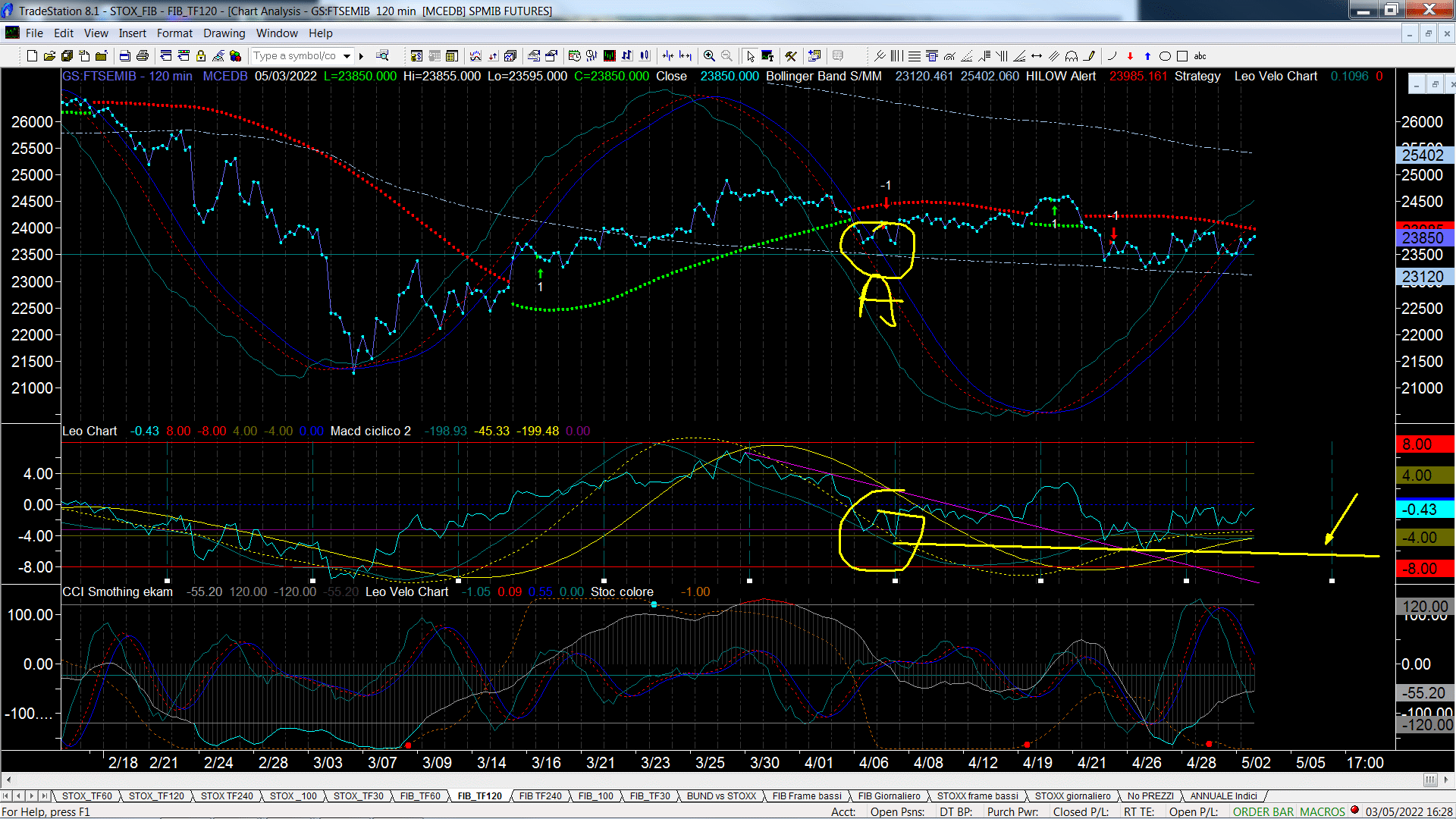The width and height of the screenshot is (1456, 819).
Task: Click the green-on-black chart icon
Action: coord(609,56)
